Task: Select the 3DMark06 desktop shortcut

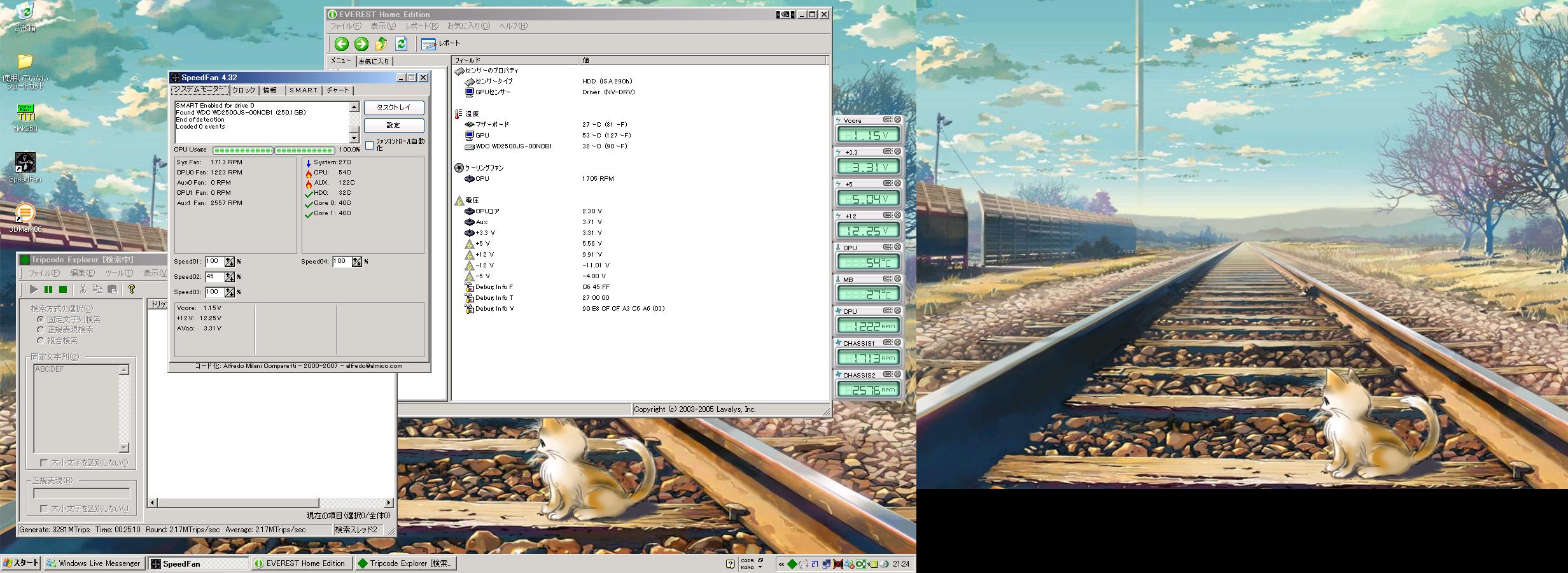Action: pos(25,218)
